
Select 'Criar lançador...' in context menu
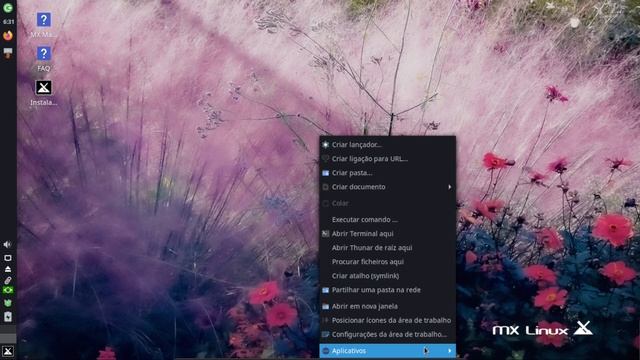pyautogui.click(x=387, y=144)
